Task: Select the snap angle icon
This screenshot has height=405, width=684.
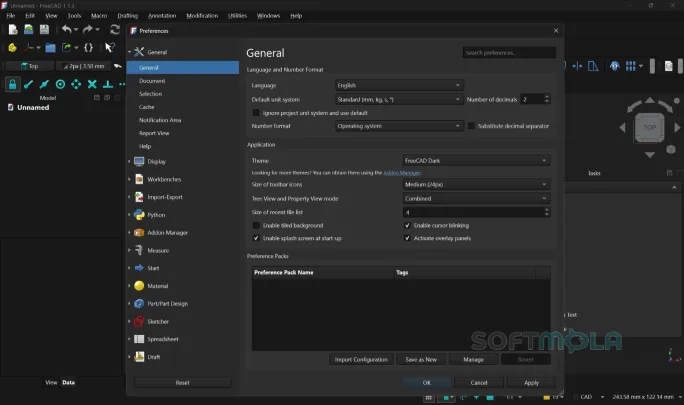Action: 76,84
